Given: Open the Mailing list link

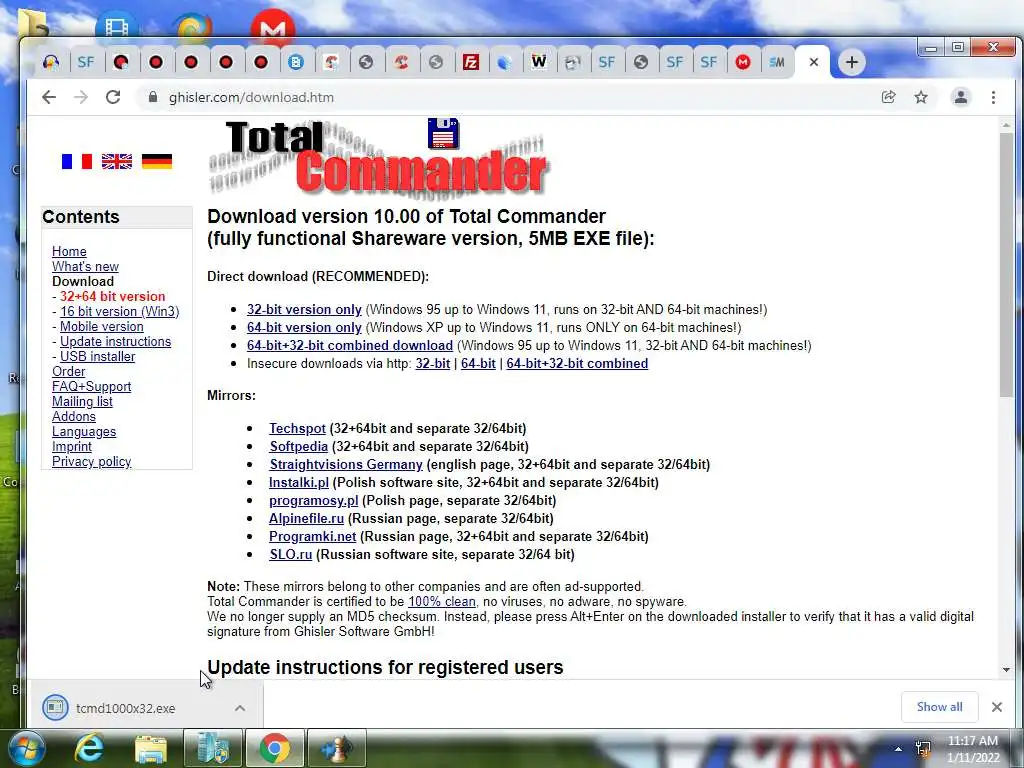Looking at the screenshot, I should (x=82, y=402).
